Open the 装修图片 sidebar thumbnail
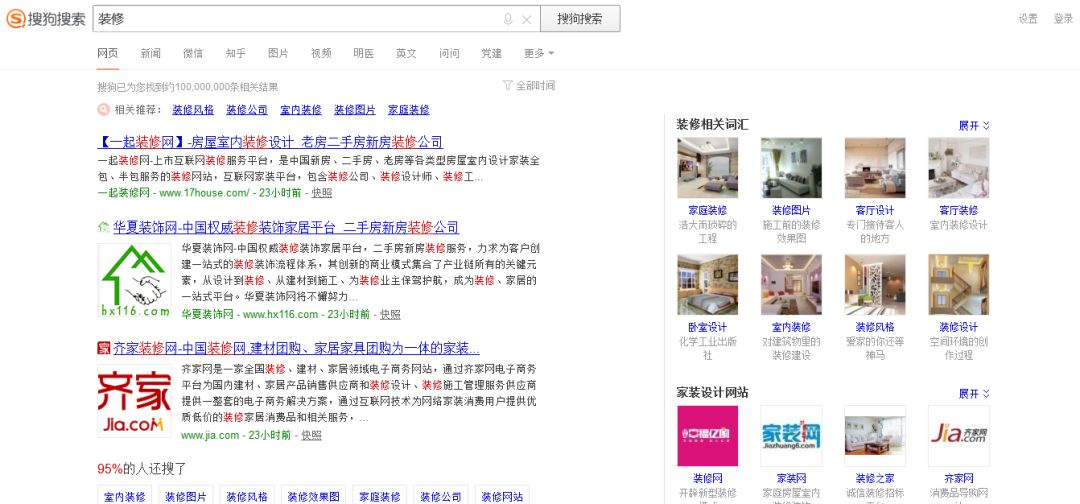1080x504 pixels. [791, 168]
